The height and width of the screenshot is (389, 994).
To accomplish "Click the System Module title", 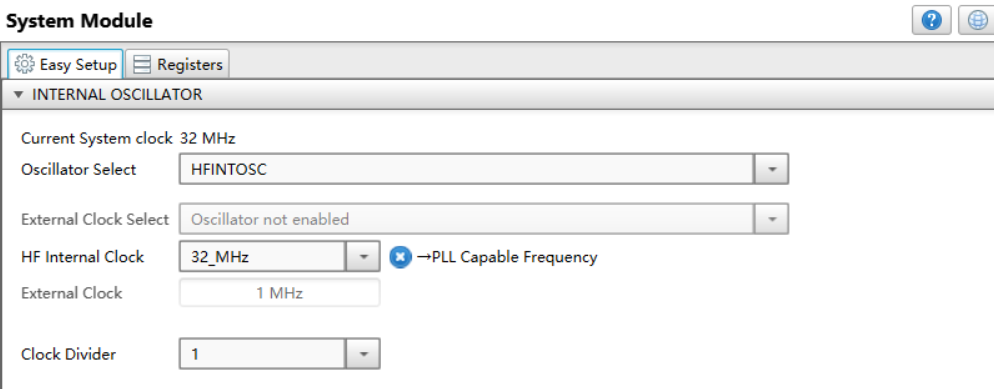I will (79, 21).
